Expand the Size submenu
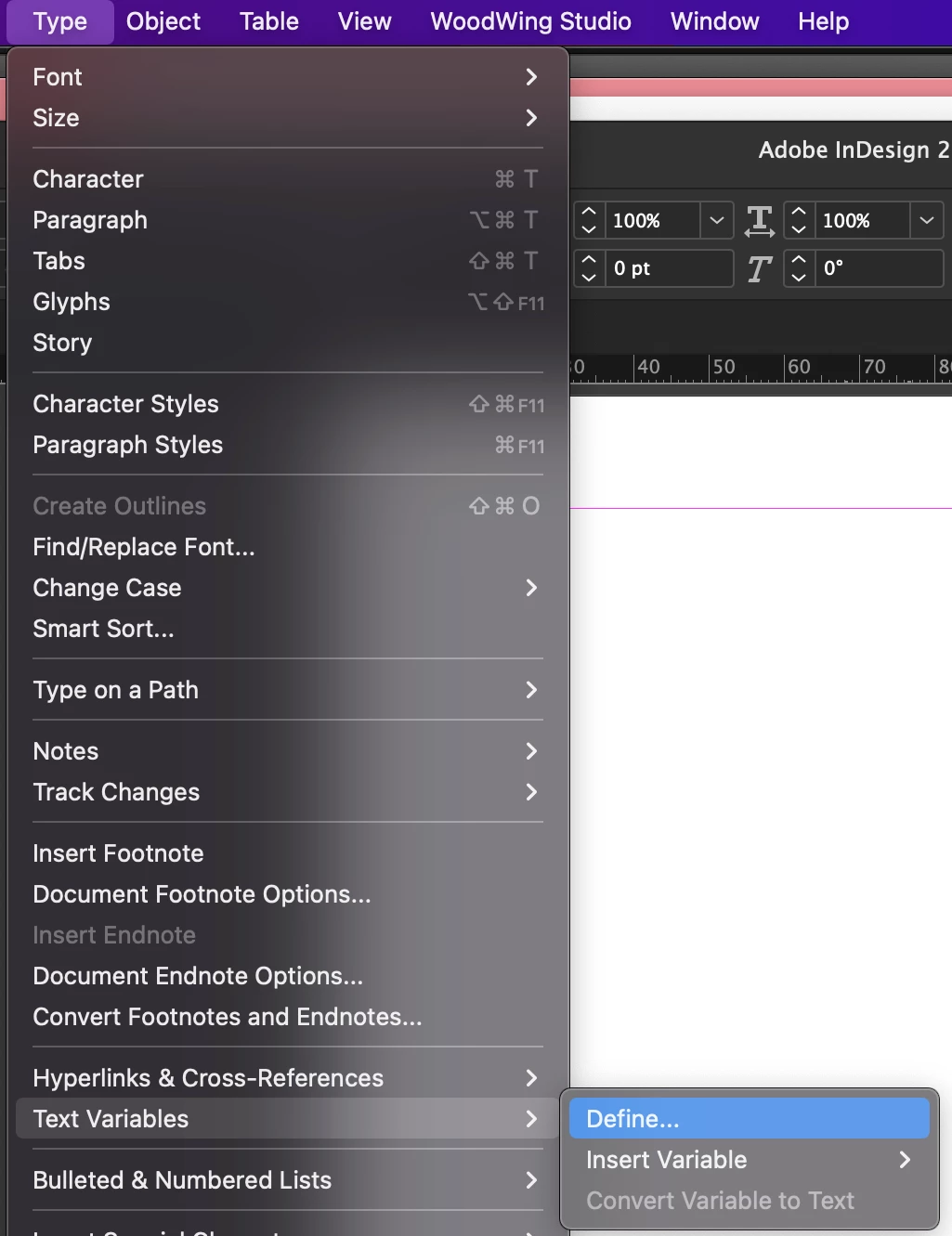This screenshot has width=952, height=1236. (288, 118)
